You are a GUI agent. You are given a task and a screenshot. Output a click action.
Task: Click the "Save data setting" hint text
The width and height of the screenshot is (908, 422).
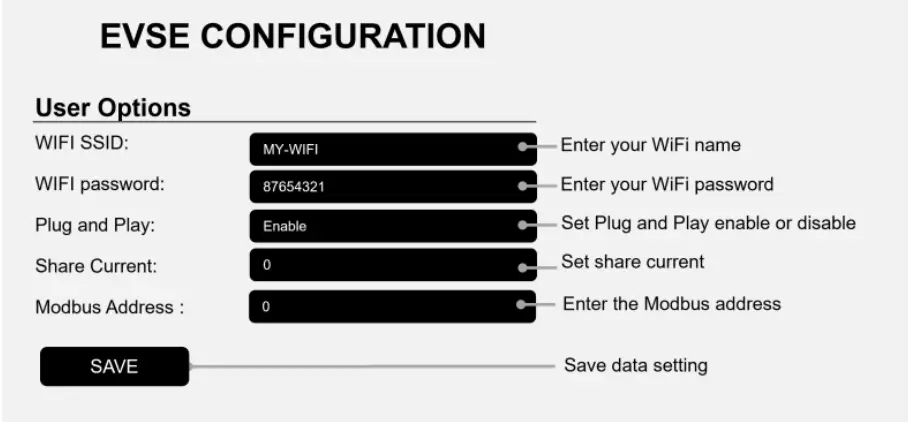coord(635,365)
